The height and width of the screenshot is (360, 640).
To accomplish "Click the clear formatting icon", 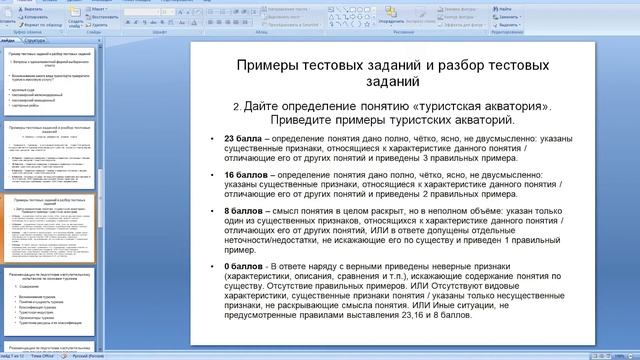I will pos(197,12).
